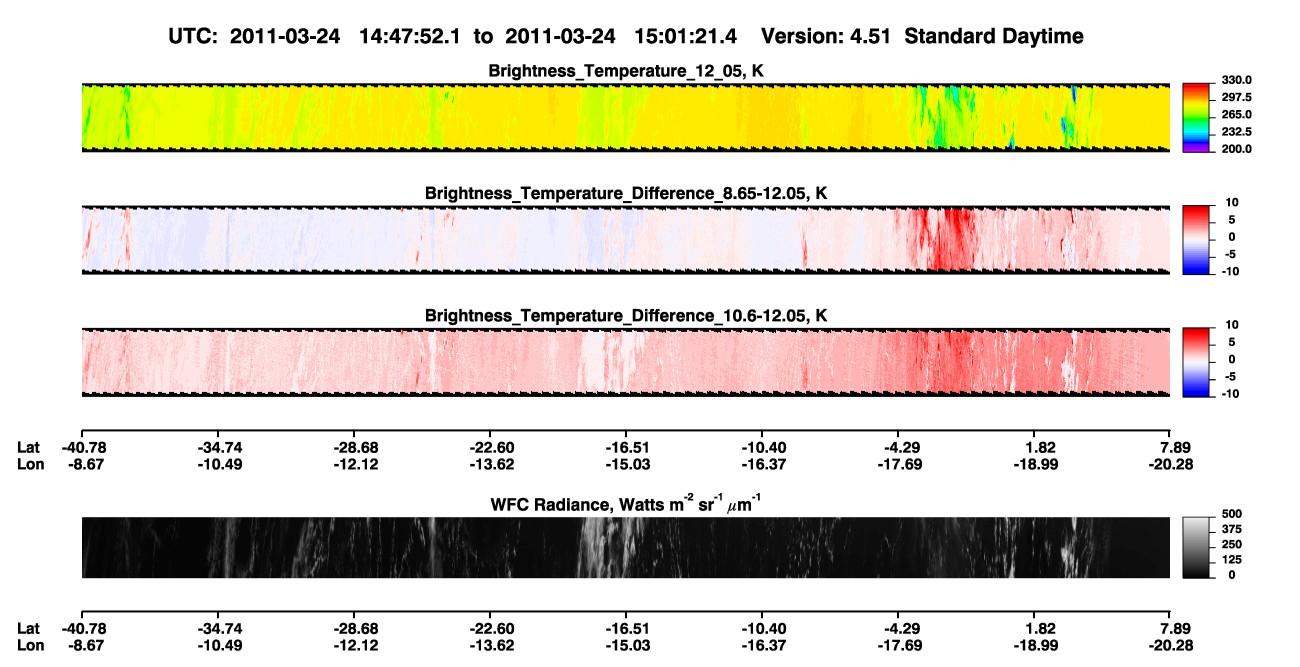Click the start time 14:47:52.1 in the header
This screenshot has width=1300, height=667.
[x=409, y=36]
